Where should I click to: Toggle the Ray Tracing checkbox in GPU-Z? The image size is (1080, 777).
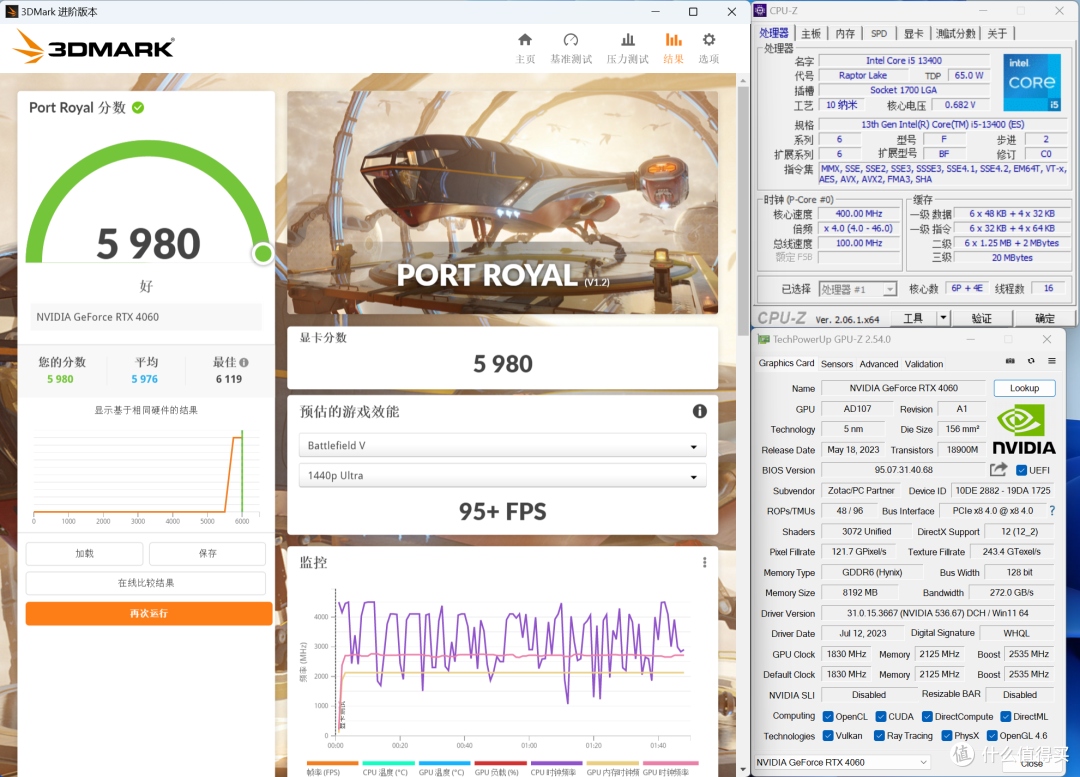point(879,736)
